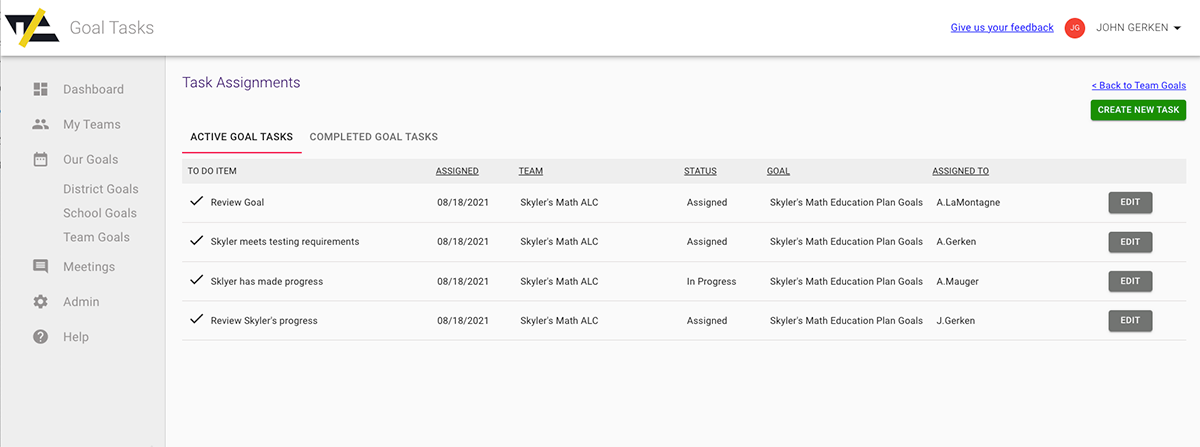The image size is (1200, 447).
Task: Open Team Goals in the sidebar
Action: (96, 237)
